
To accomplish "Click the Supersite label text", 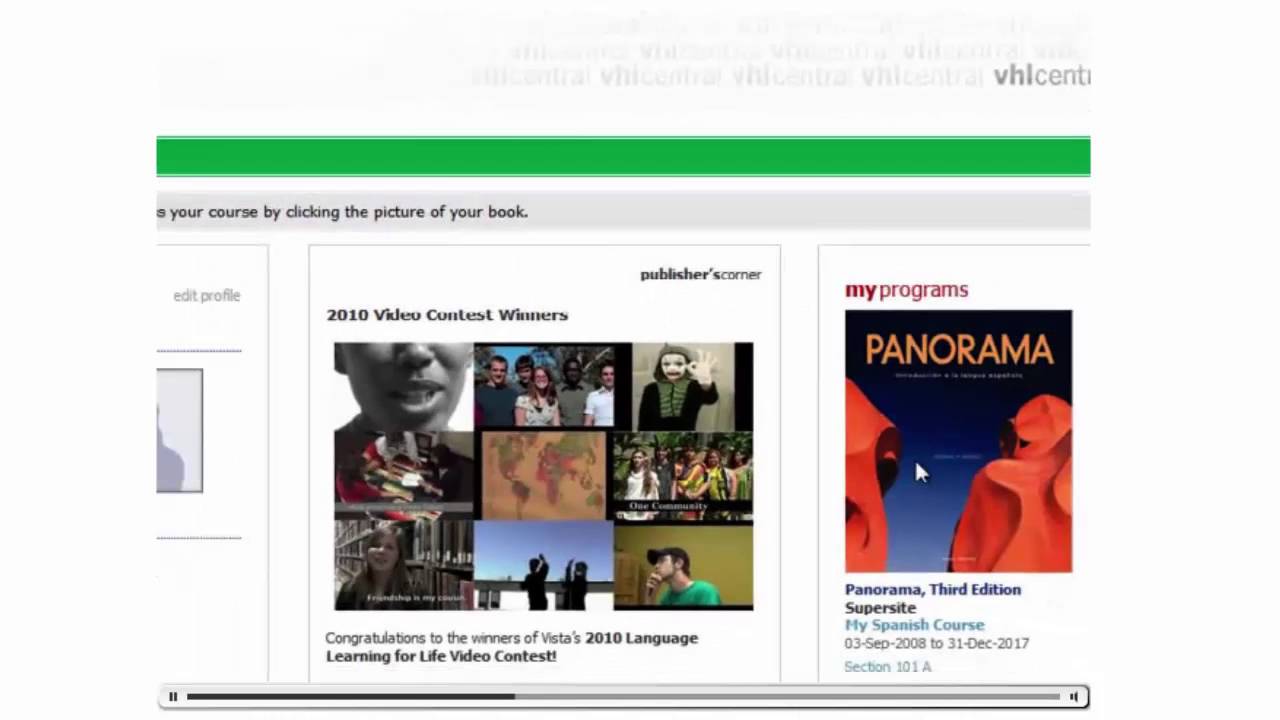I will [880, 608].
